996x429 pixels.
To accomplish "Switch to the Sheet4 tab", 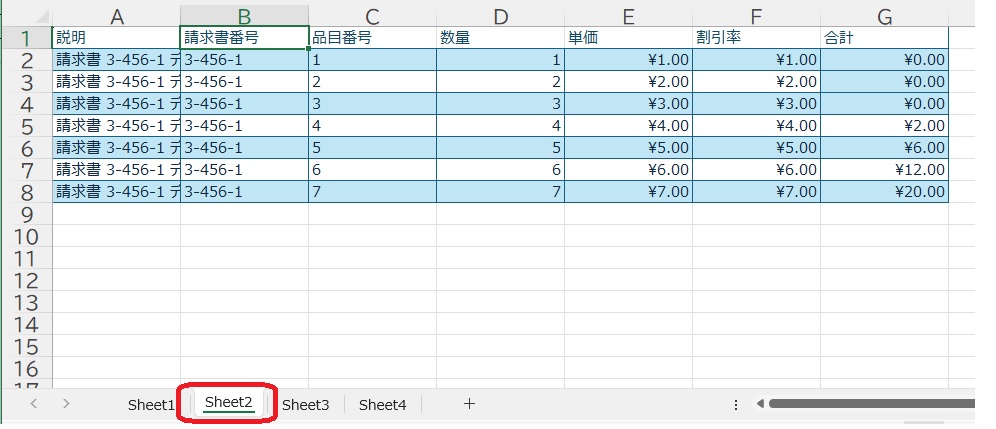I will click(x=382, y=405).
